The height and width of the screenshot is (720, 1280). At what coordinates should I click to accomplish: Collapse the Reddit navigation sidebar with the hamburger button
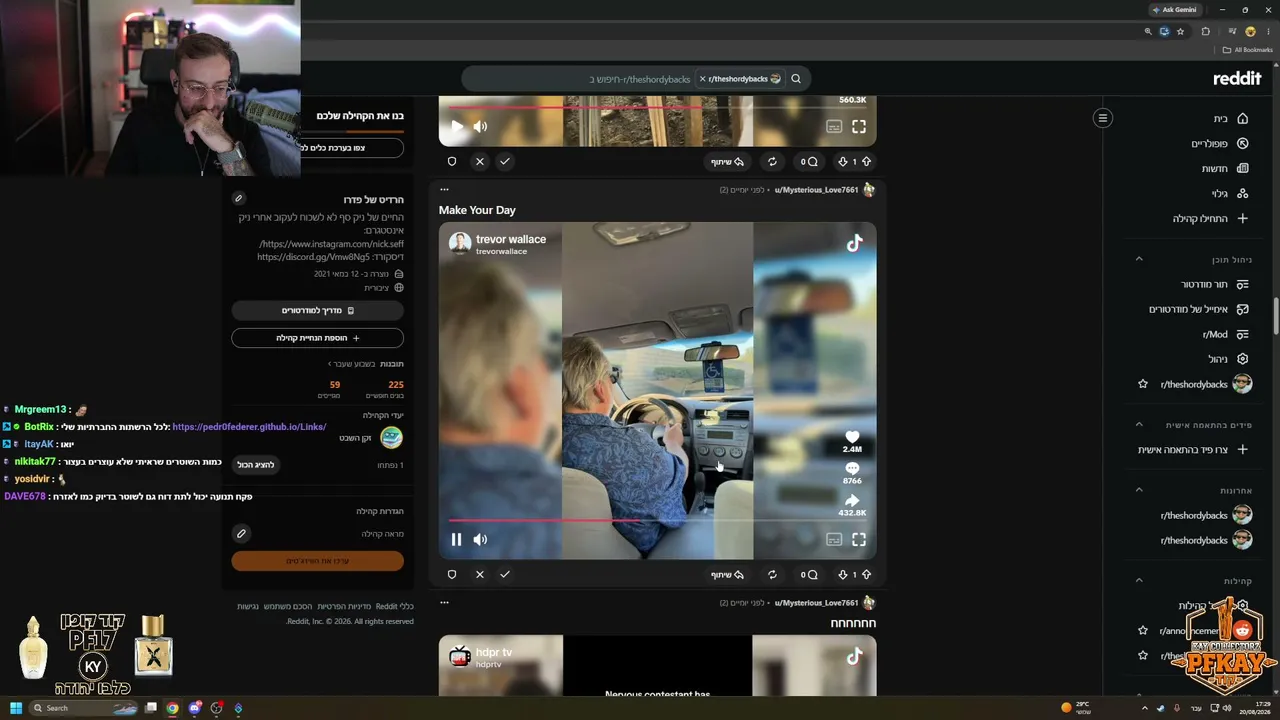[x=1103, y=118]
